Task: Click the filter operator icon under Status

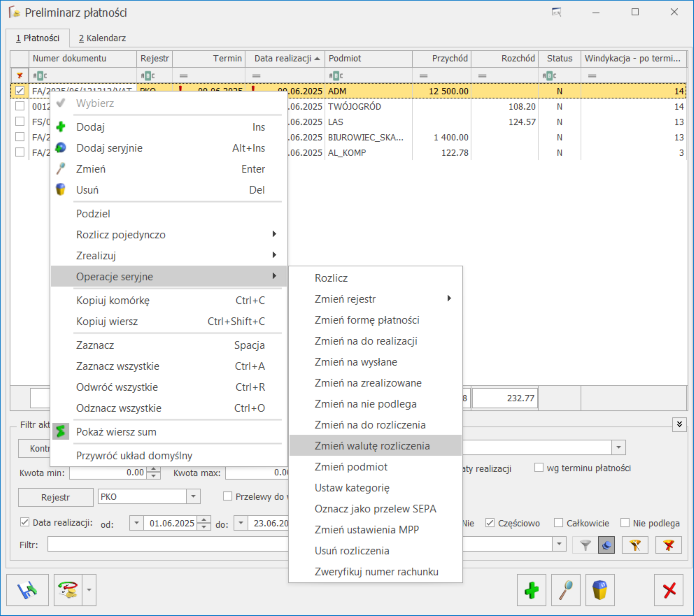Action: 549,76
